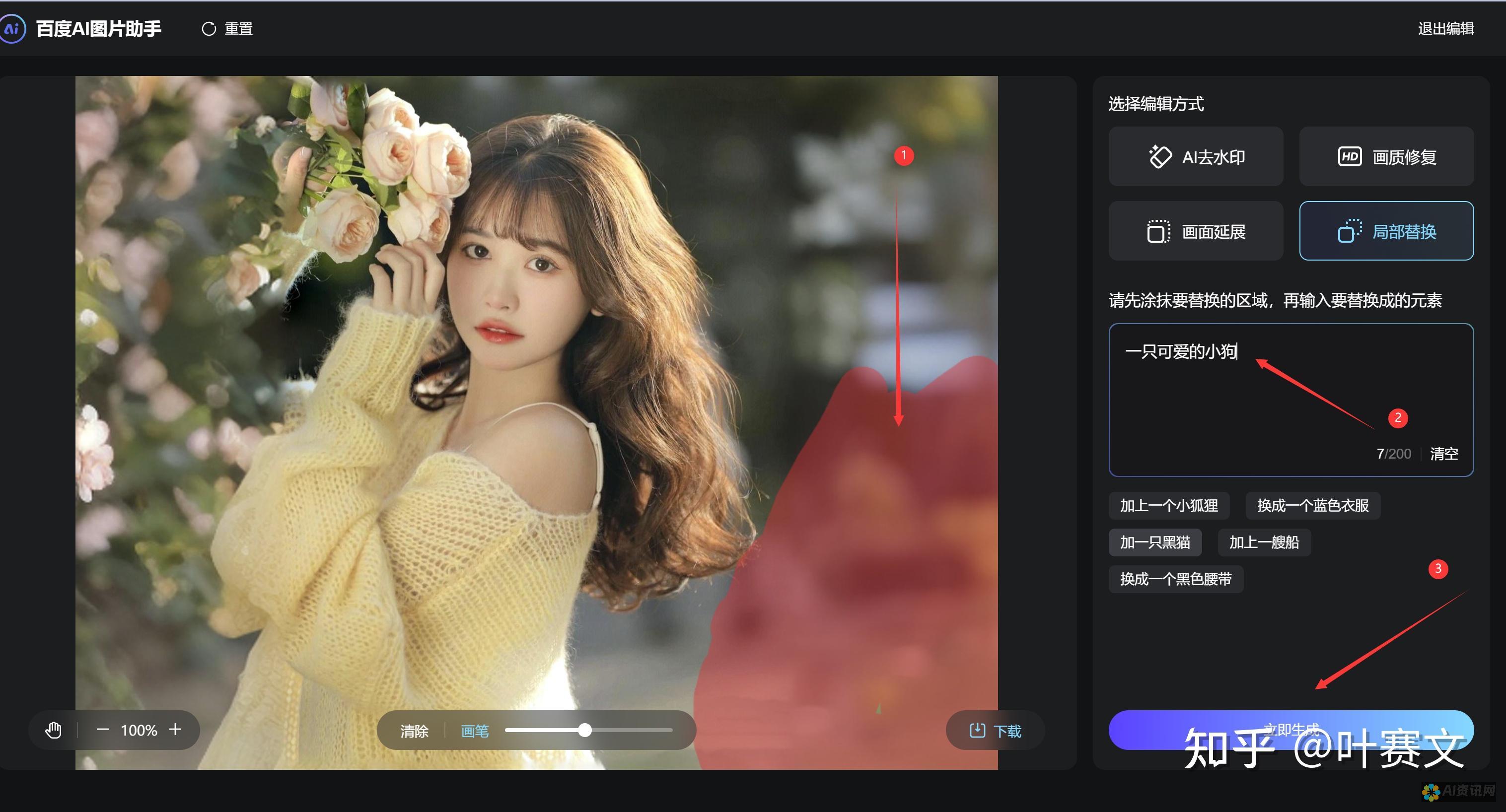This screenshot has height=812, width=1506.
Task: Click 立即生成 to generate result
Action: [x=1289, y=730]
